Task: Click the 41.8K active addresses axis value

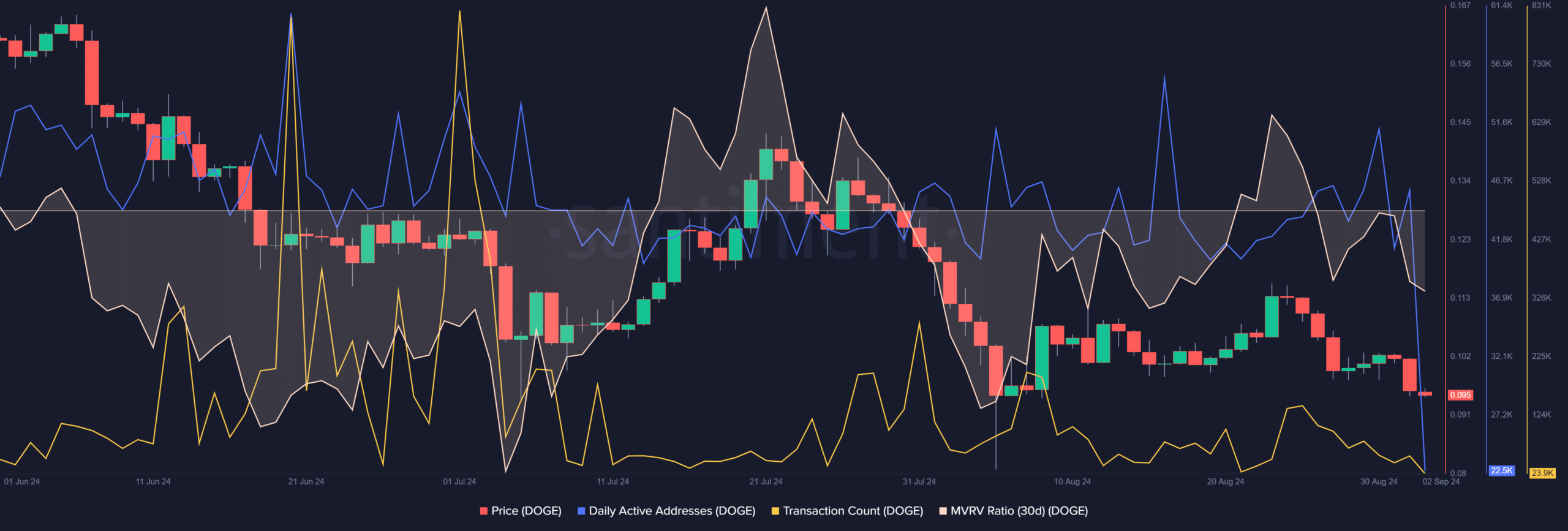Action: coord(1502,239)
